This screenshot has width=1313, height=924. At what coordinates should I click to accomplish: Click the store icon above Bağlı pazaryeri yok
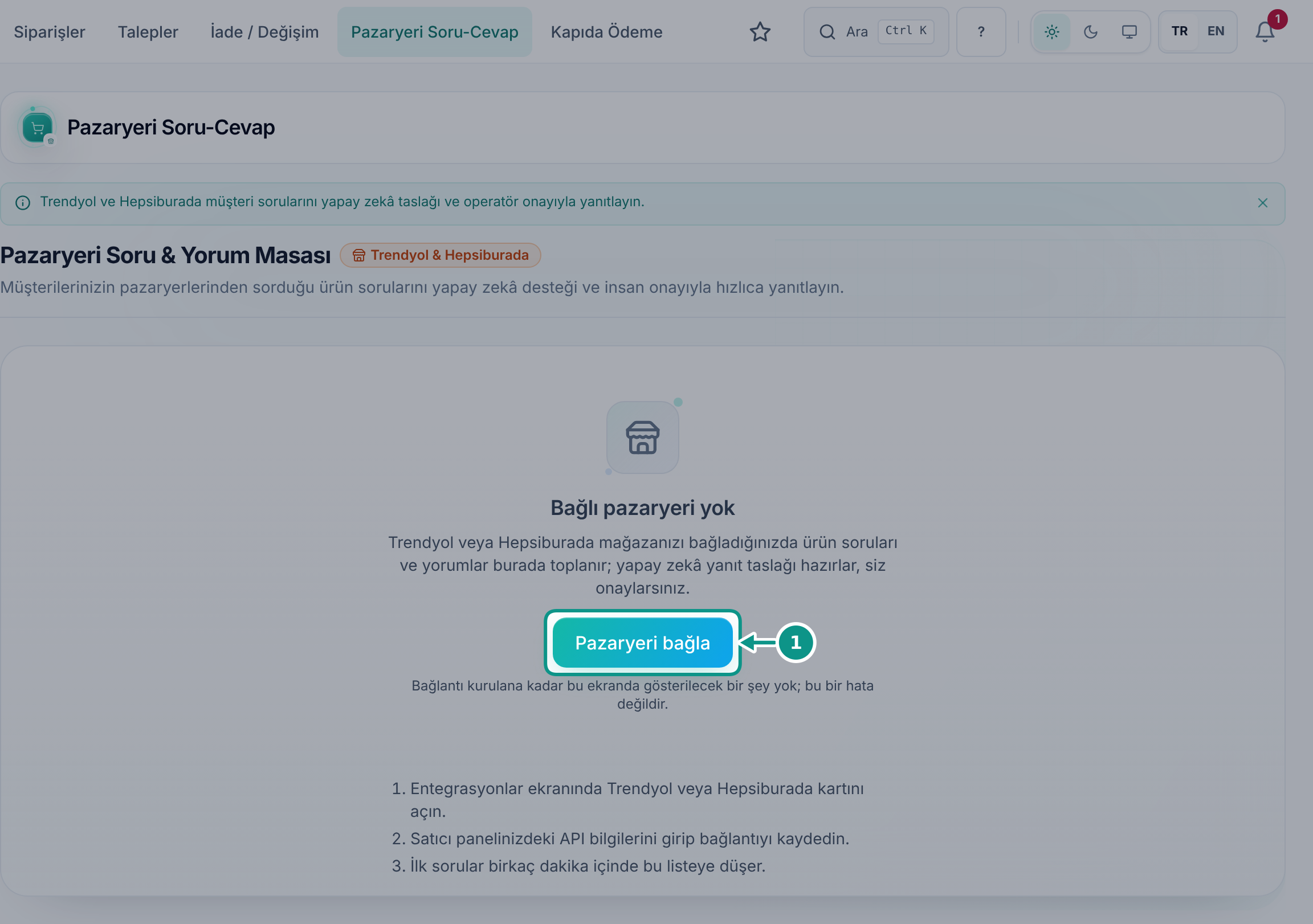click(x=642, y=438)
